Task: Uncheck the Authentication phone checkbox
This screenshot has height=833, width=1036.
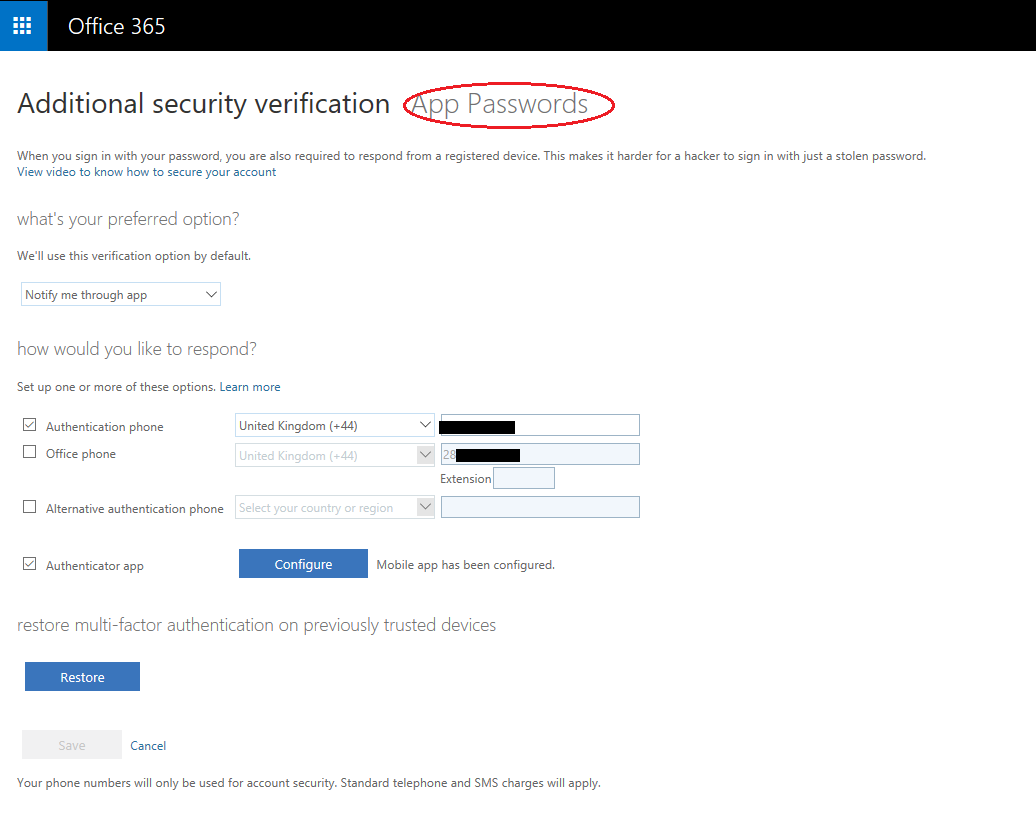Action: [29, 425]
